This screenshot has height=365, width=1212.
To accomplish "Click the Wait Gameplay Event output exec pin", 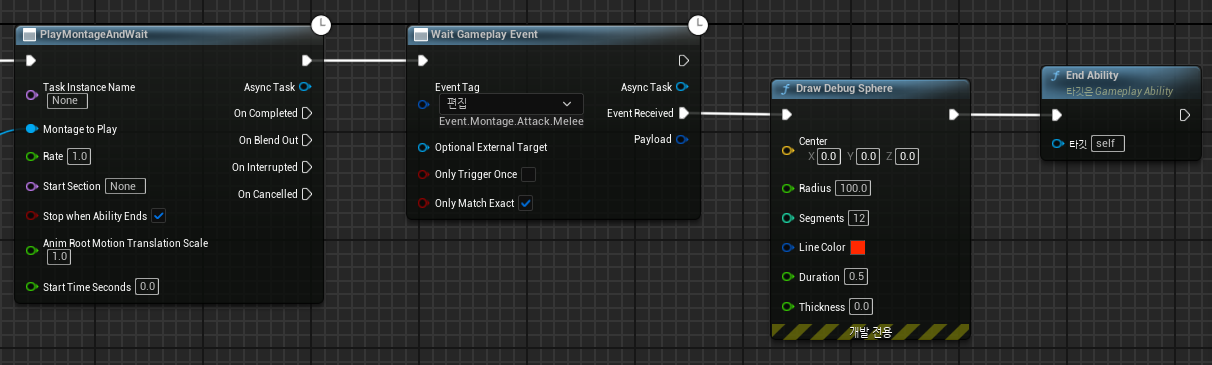I will click(683, 60).
